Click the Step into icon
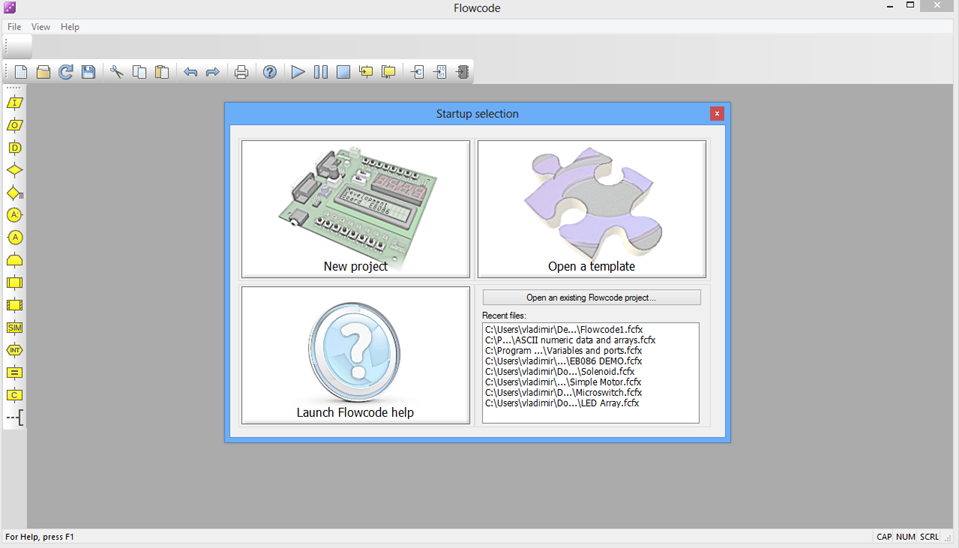The width and height of the screenshot is (959, 548). pyautogui.click(x=366, y=72)
